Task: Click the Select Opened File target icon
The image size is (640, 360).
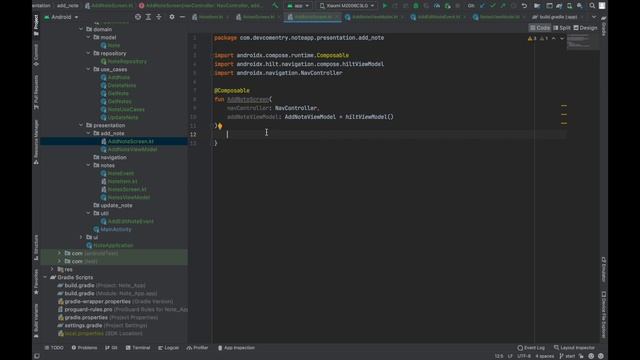Action: tap(138, 17)
